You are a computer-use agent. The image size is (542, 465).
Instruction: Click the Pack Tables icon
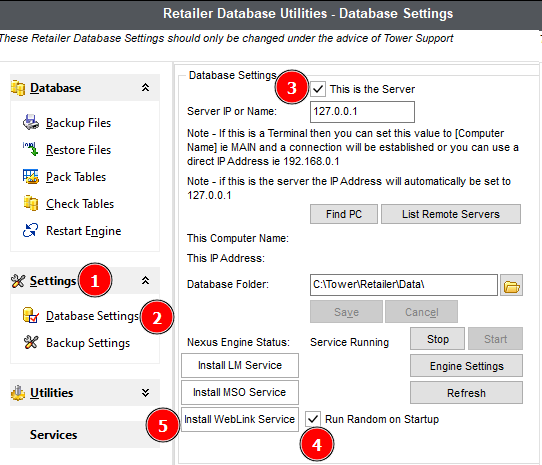31,176
